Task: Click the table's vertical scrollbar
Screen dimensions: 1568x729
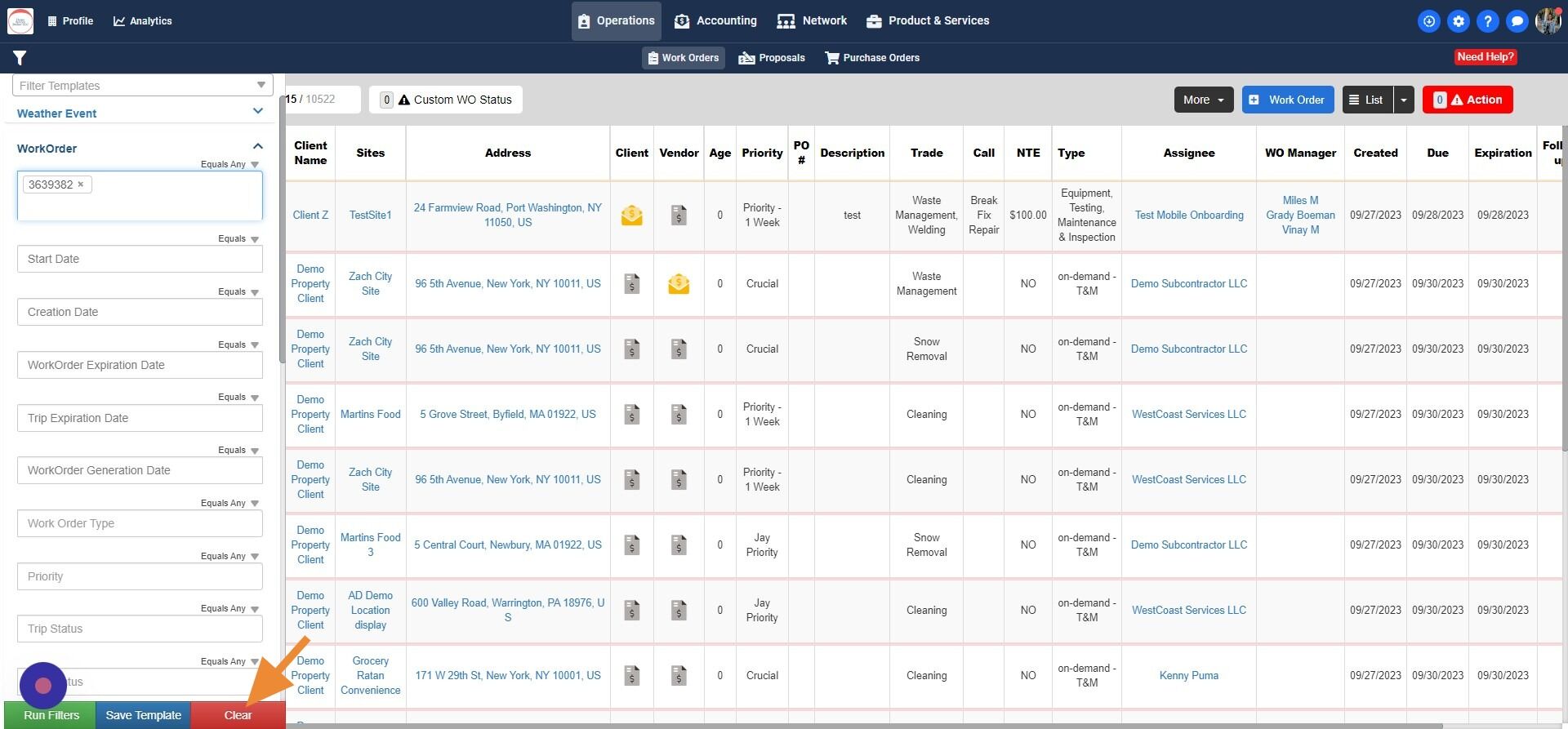Action: [x=1564, y=287]
